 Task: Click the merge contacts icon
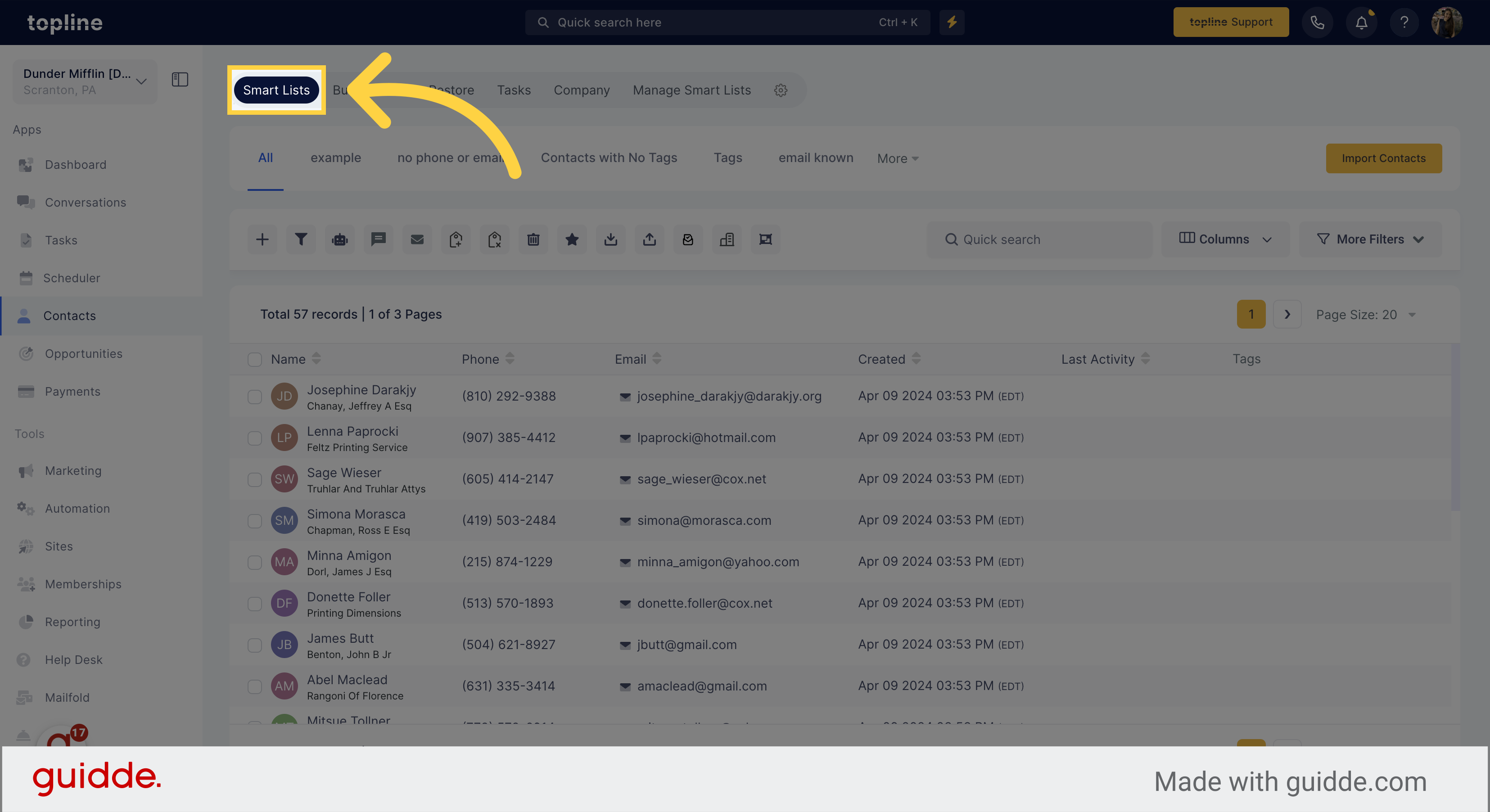[766, 239]
